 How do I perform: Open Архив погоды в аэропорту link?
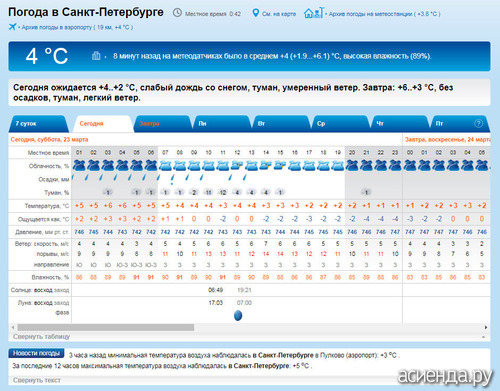(77, 27)
